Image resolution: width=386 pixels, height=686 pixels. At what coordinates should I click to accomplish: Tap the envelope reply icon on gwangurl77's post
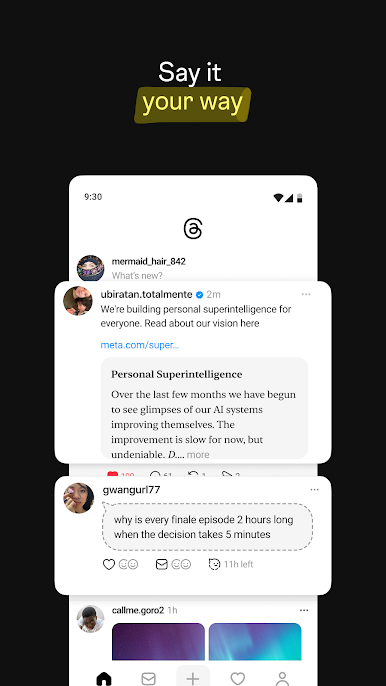161,564
